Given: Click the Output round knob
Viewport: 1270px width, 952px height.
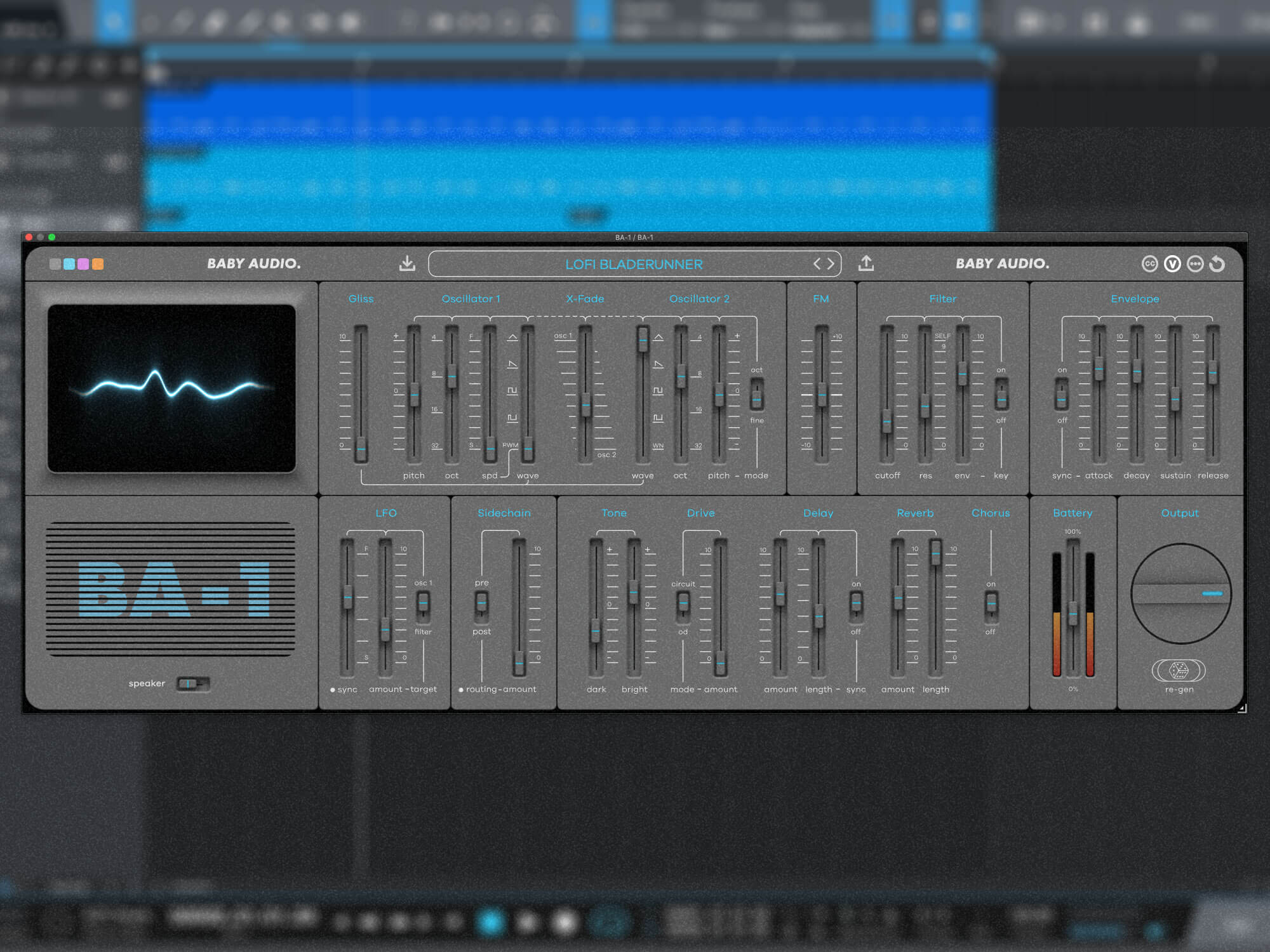Looking at the screenshot, I should [x=1180, y=593].
